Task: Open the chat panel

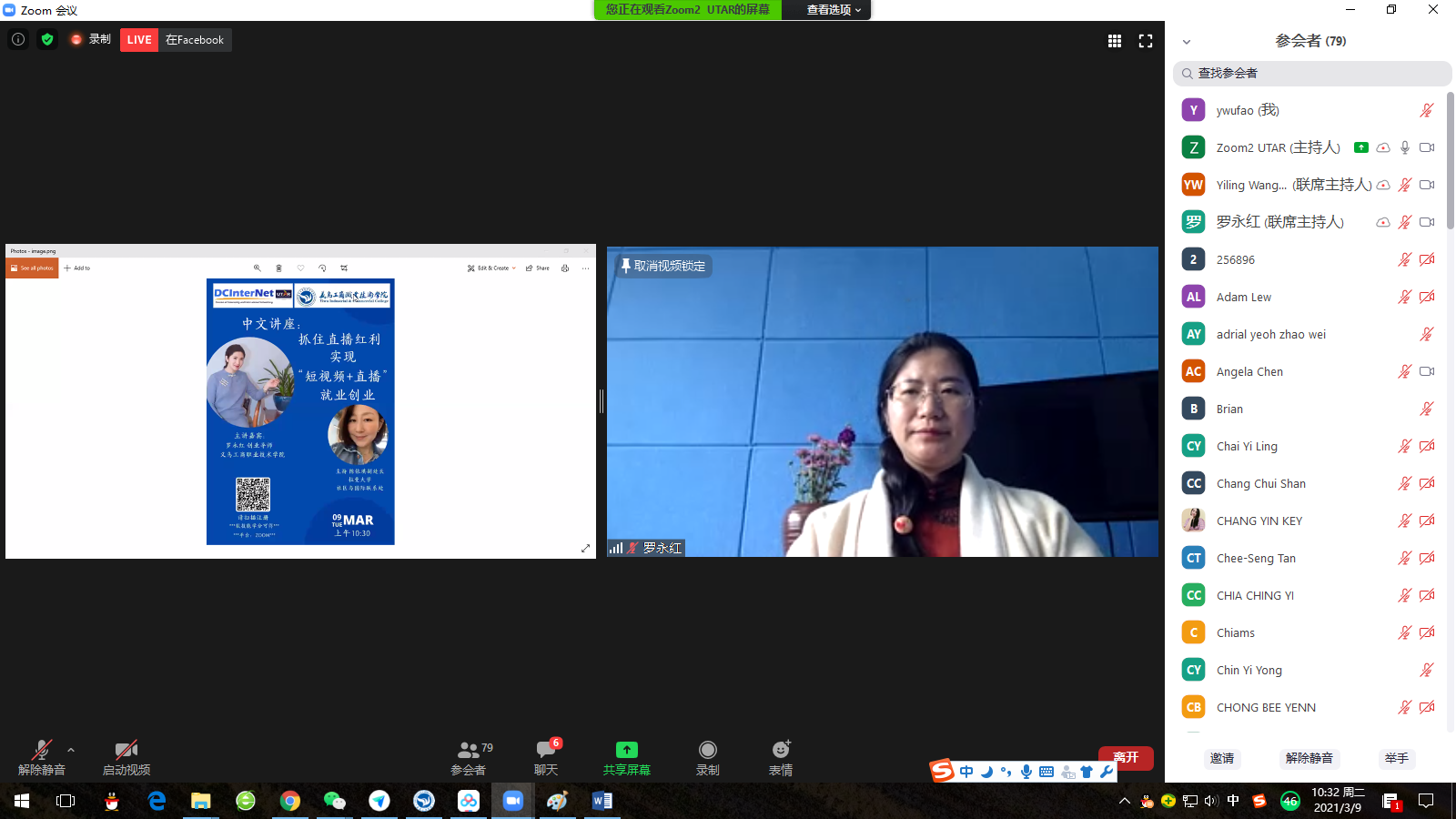Action: coord(546,757)
